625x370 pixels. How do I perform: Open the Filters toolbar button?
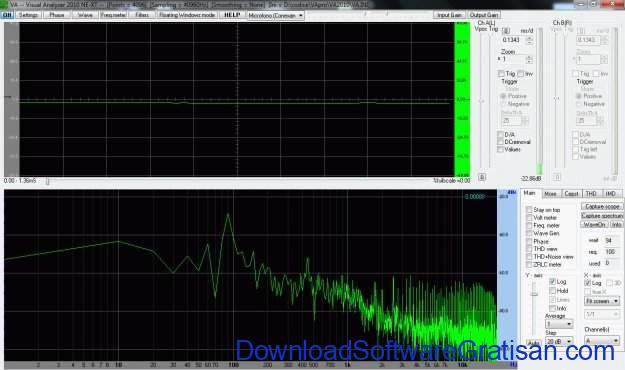142,15
